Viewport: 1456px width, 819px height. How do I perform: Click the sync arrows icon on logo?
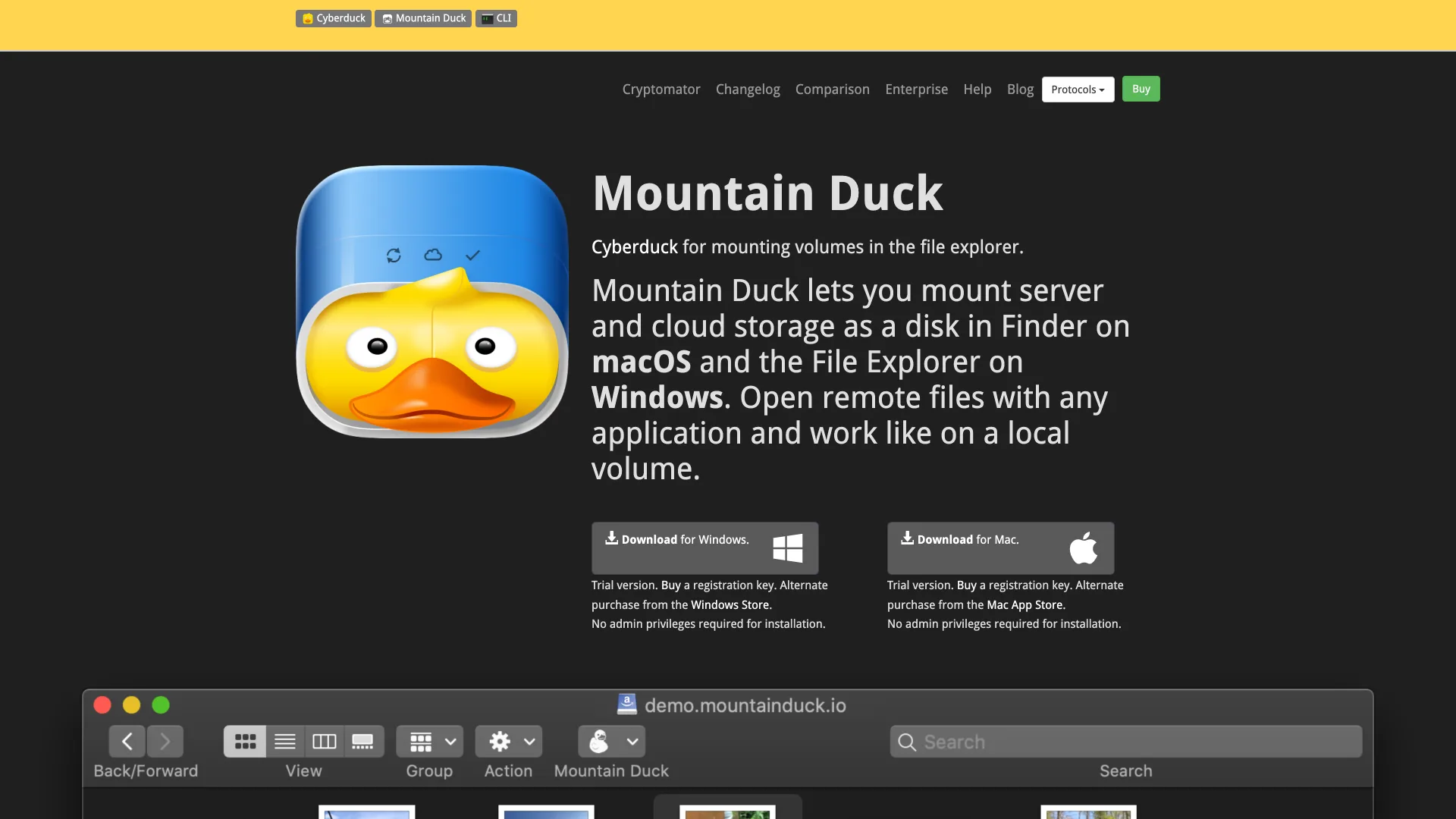pyautogui.click(x=394, y=256)
